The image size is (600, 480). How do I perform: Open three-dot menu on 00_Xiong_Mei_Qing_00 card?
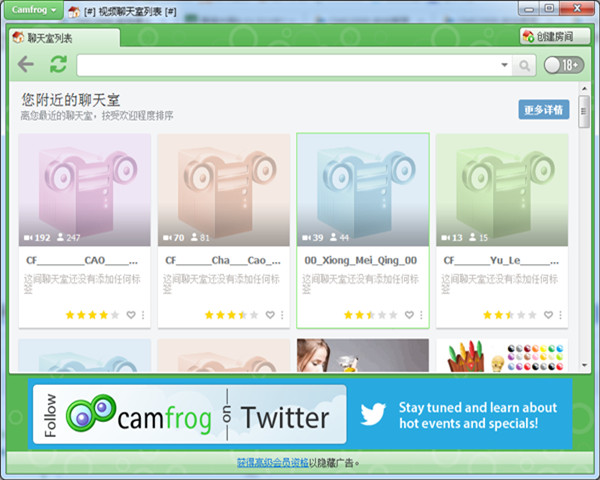click(420, 315)
